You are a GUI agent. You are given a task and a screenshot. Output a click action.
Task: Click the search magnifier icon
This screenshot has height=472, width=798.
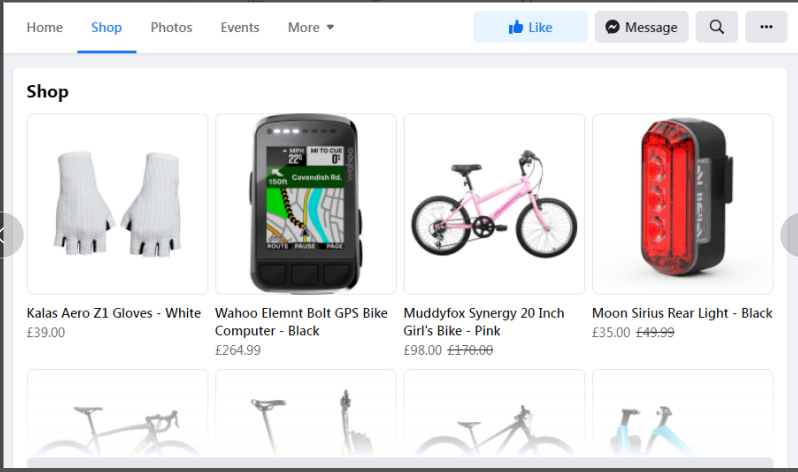716,27
